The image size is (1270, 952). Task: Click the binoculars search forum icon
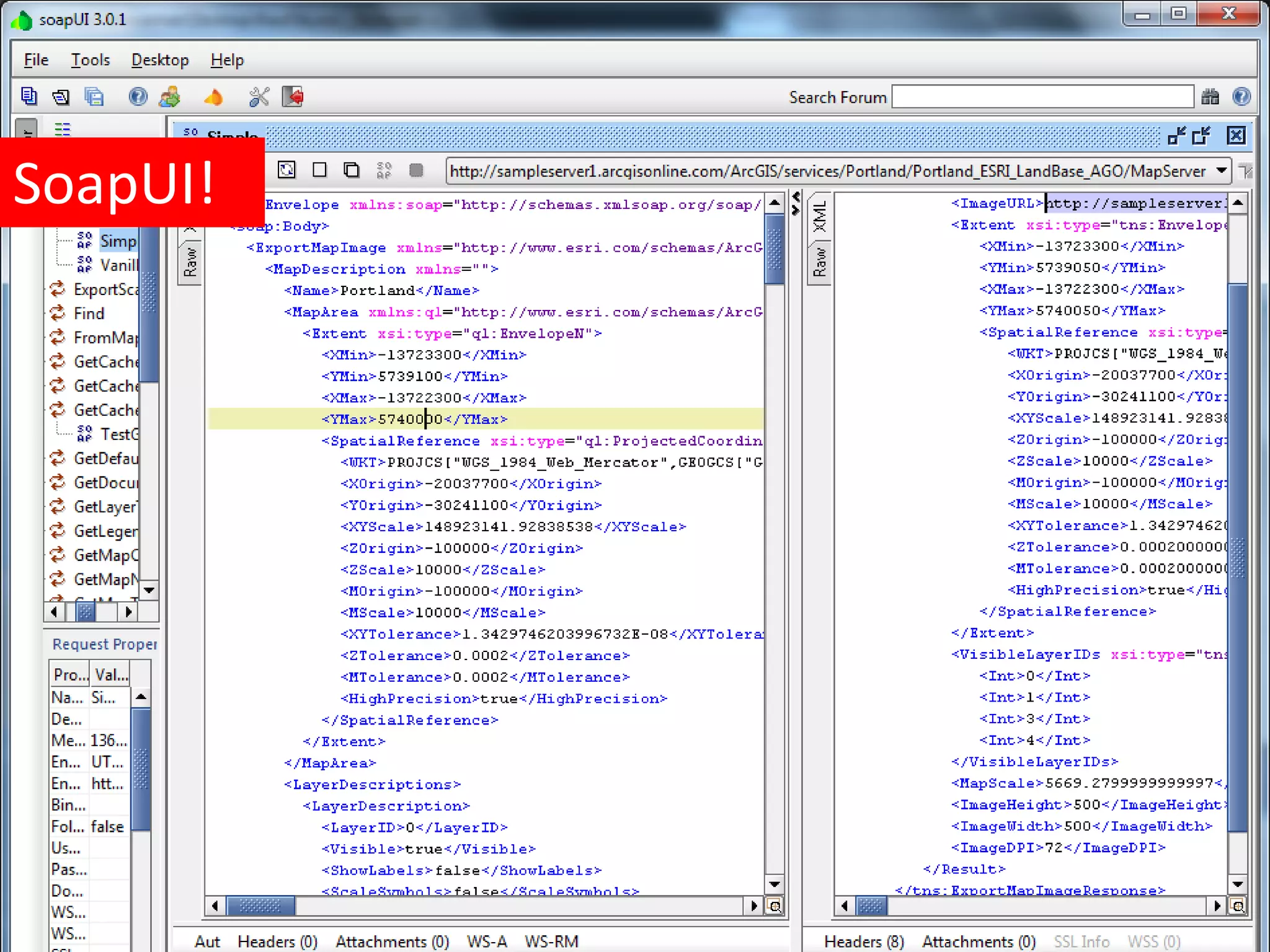(x=1210, y=97)
